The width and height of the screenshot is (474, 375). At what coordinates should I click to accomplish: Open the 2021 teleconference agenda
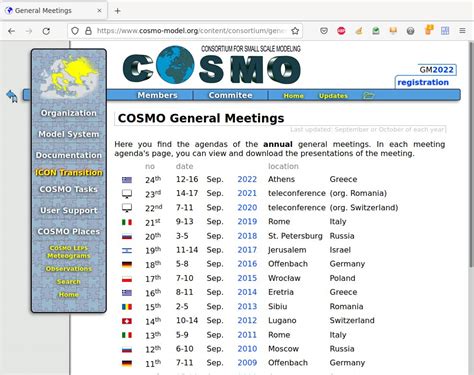coord(247,193)
